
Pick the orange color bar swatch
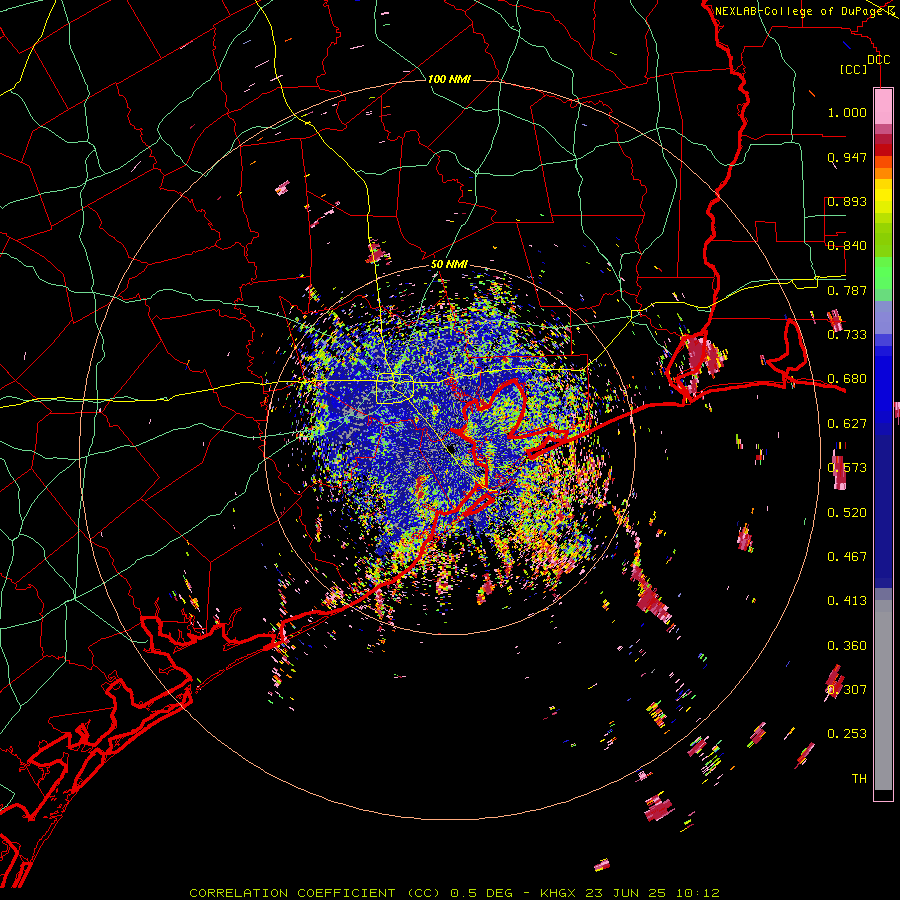click(x=883, y=173)
